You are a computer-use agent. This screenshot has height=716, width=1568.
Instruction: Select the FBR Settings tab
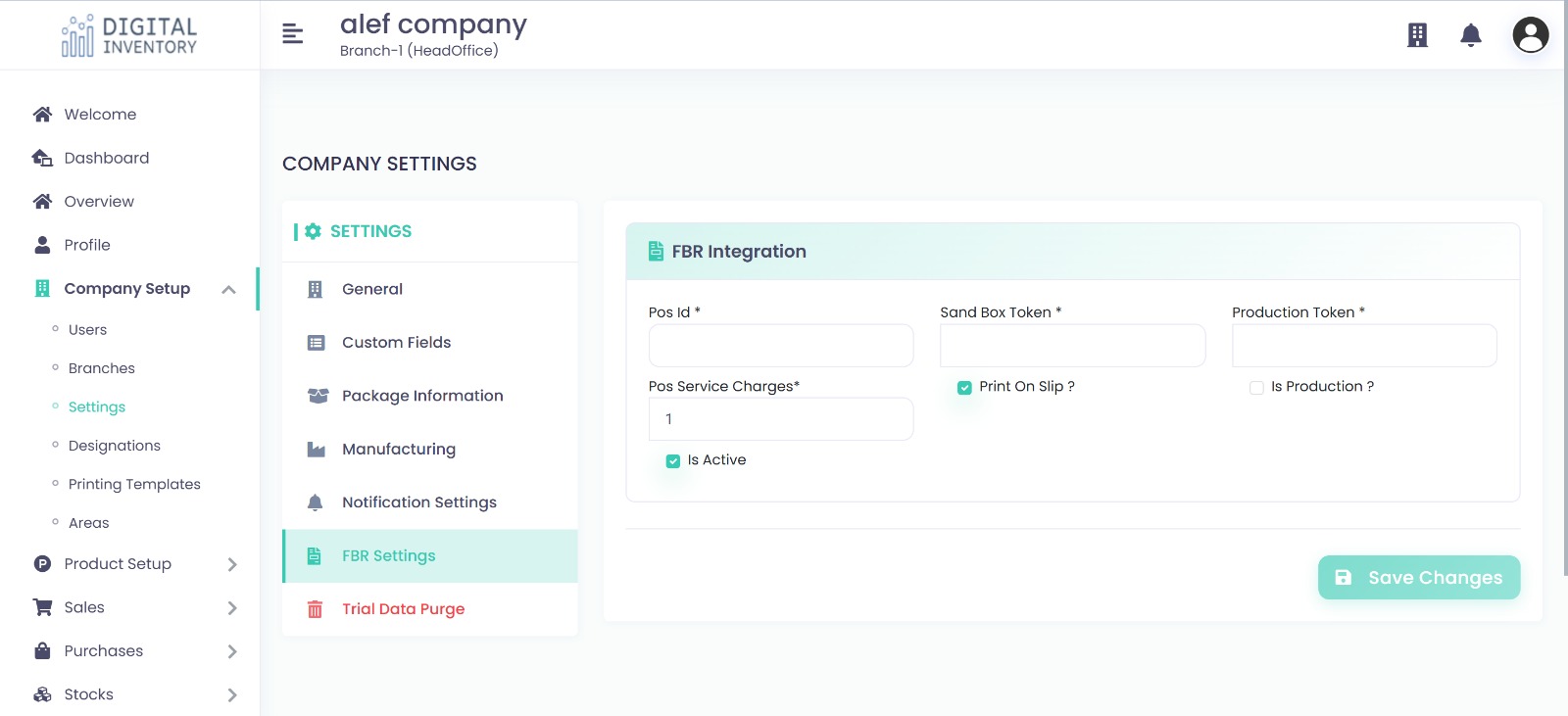430,556
